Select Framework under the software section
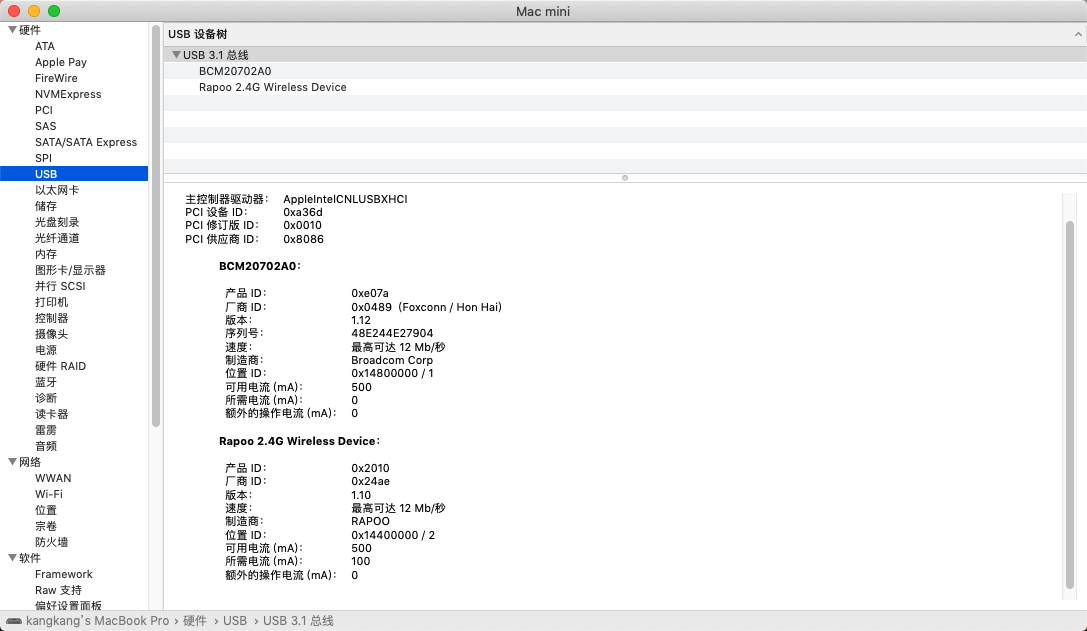Image resolution: width=1087 pixels, height=631 pixels. tap(64, 574)
